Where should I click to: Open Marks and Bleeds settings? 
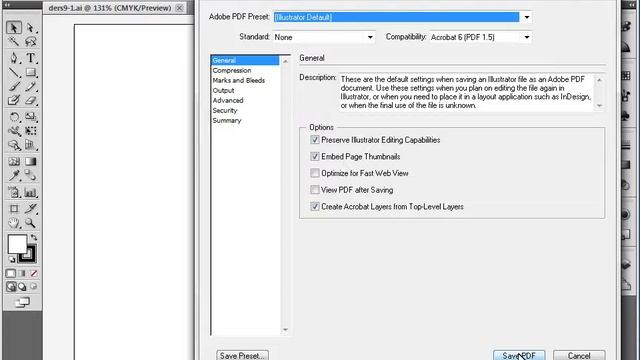239,80
